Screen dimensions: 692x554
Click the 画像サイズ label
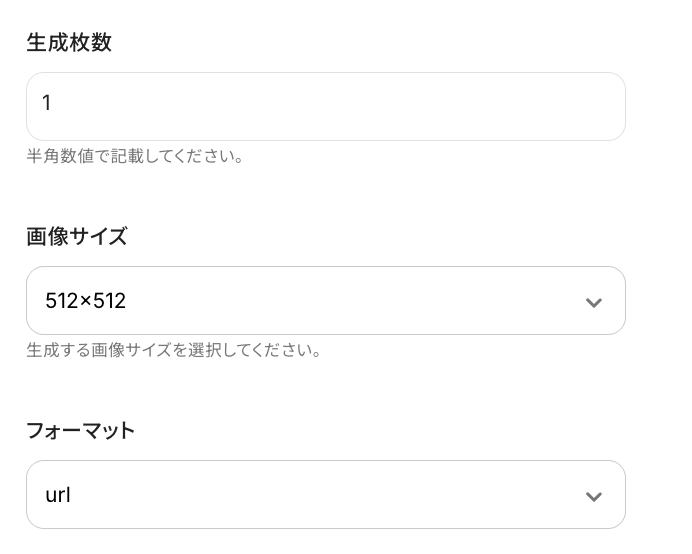click(x=77, y=237)
